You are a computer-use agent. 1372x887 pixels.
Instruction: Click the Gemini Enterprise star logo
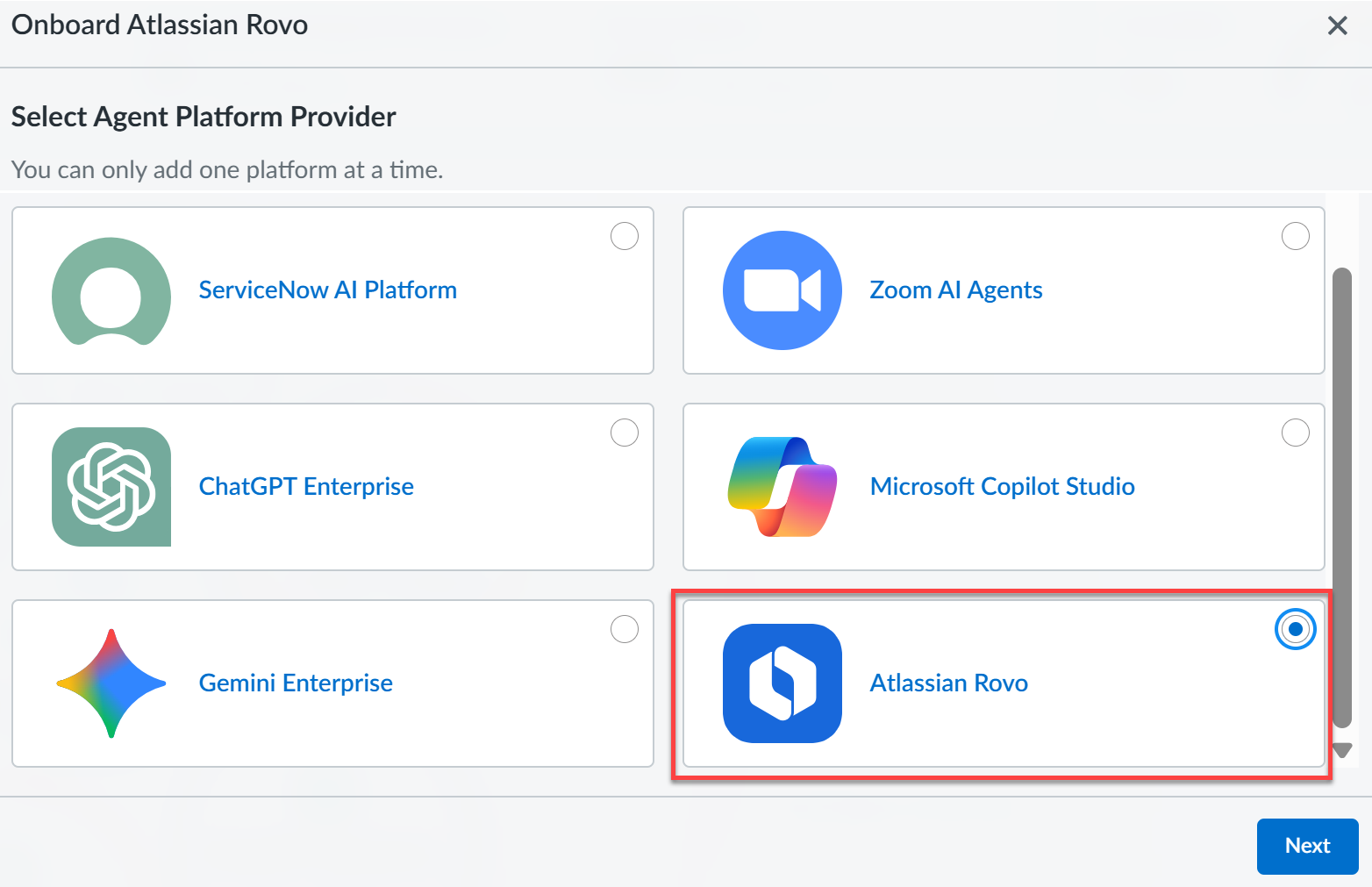point(111,683)
